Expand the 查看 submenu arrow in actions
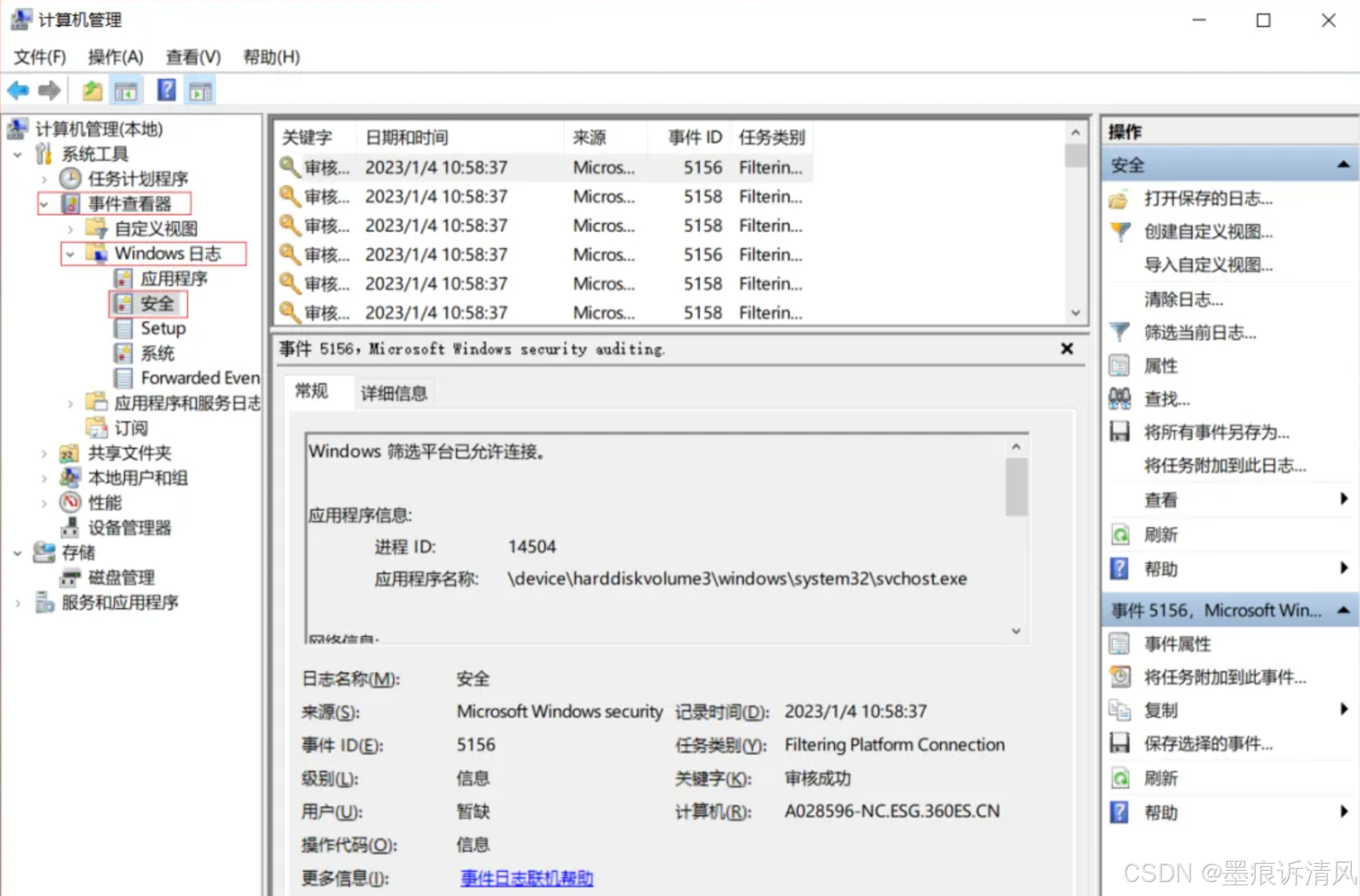The width and height of the screenshot is (1360, 896). 1344,499
